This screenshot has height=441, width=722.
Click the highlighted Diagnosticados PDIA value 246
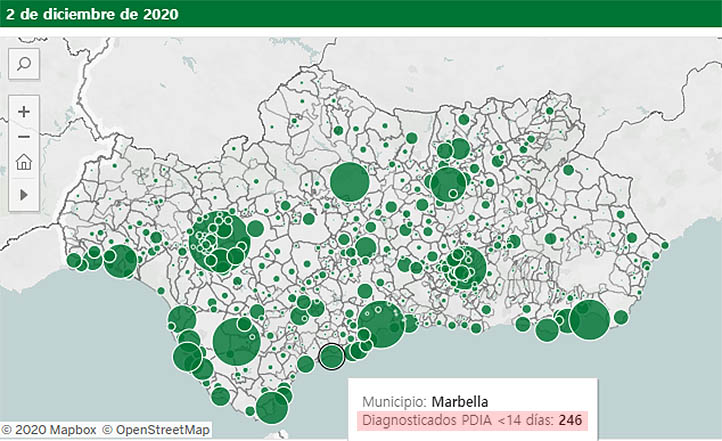coord(570,420)
